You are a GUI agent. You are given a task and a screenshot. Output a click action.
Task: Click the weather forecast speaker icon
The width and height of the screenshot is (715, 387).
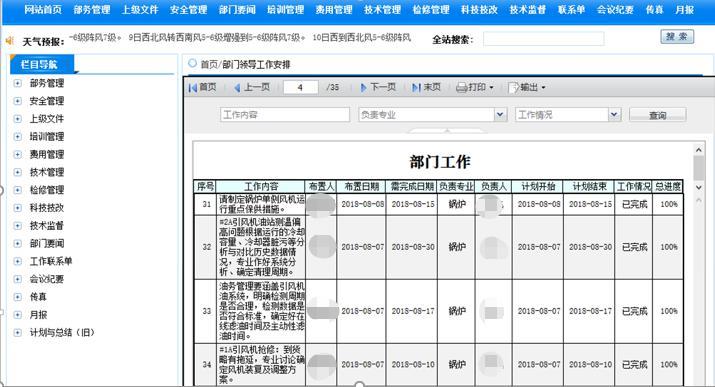pos(10,41)
